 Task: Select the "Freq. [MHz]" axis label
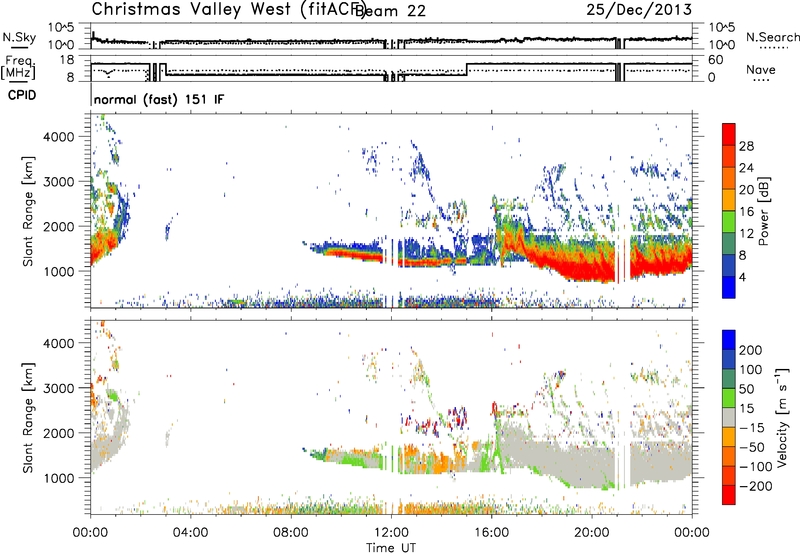point(18,68)
